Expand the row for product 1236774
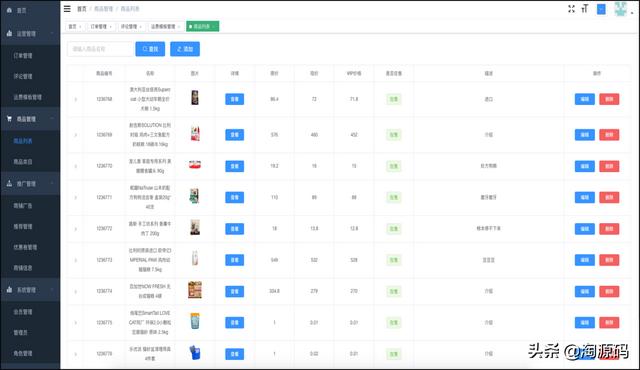 tap(76, 291)
